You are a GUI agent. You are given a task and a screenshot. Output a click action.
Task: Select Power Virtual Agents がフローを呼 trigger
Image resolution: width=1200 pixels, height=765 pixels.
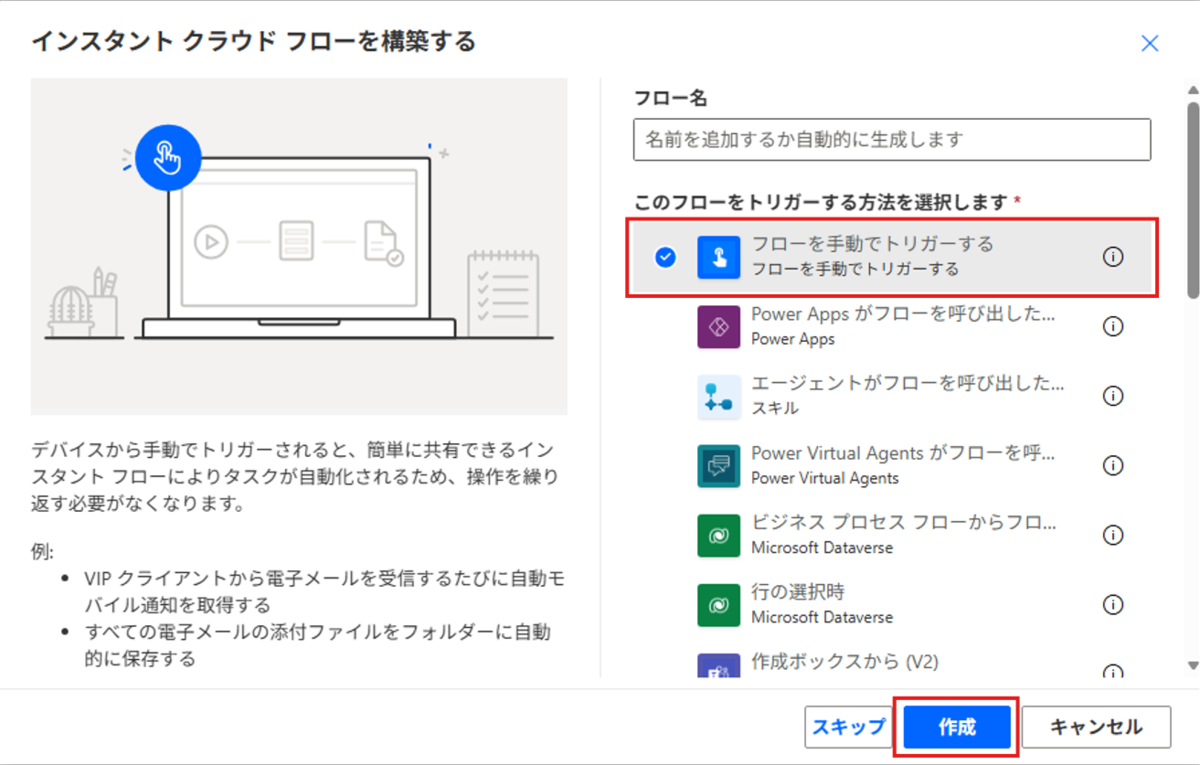pos(893,466)
